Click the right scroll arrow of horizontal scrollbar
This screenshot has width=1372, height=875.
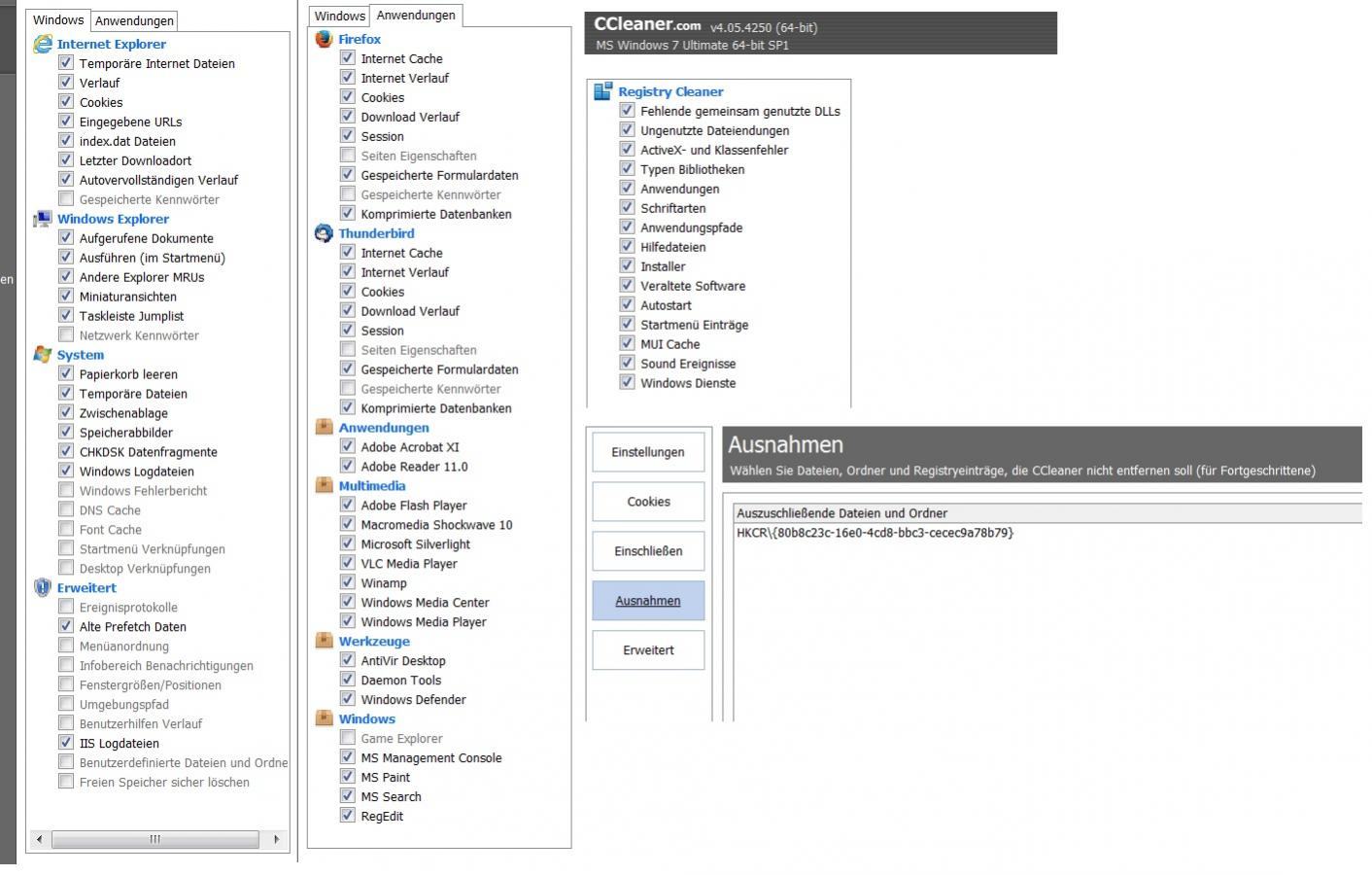276,839
